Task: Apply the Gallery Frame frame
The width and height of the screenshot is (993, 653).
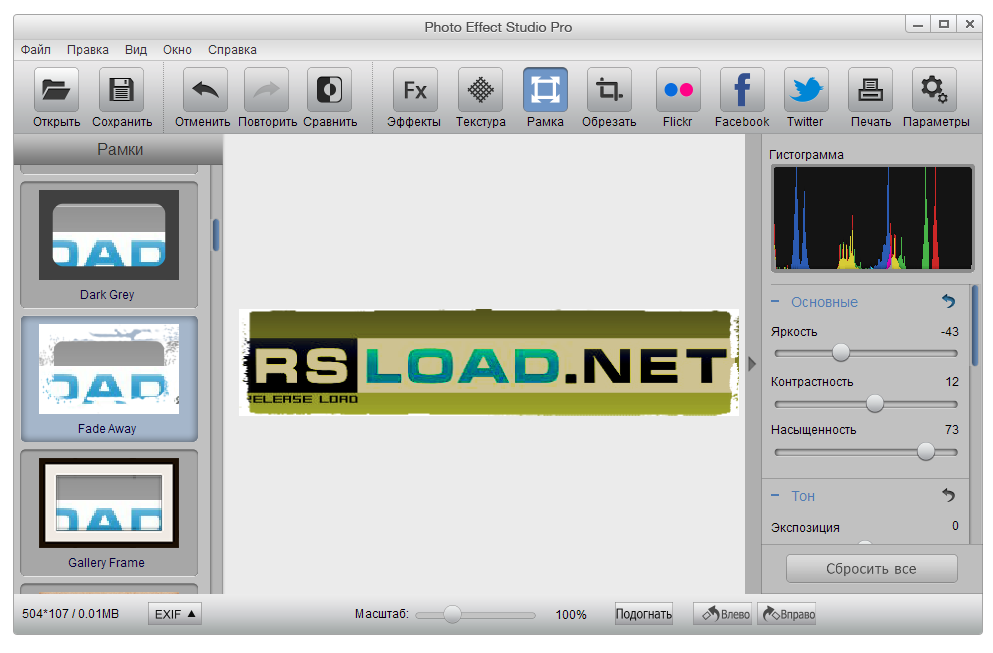Action: pyautogui.click(x=109, y=512)
